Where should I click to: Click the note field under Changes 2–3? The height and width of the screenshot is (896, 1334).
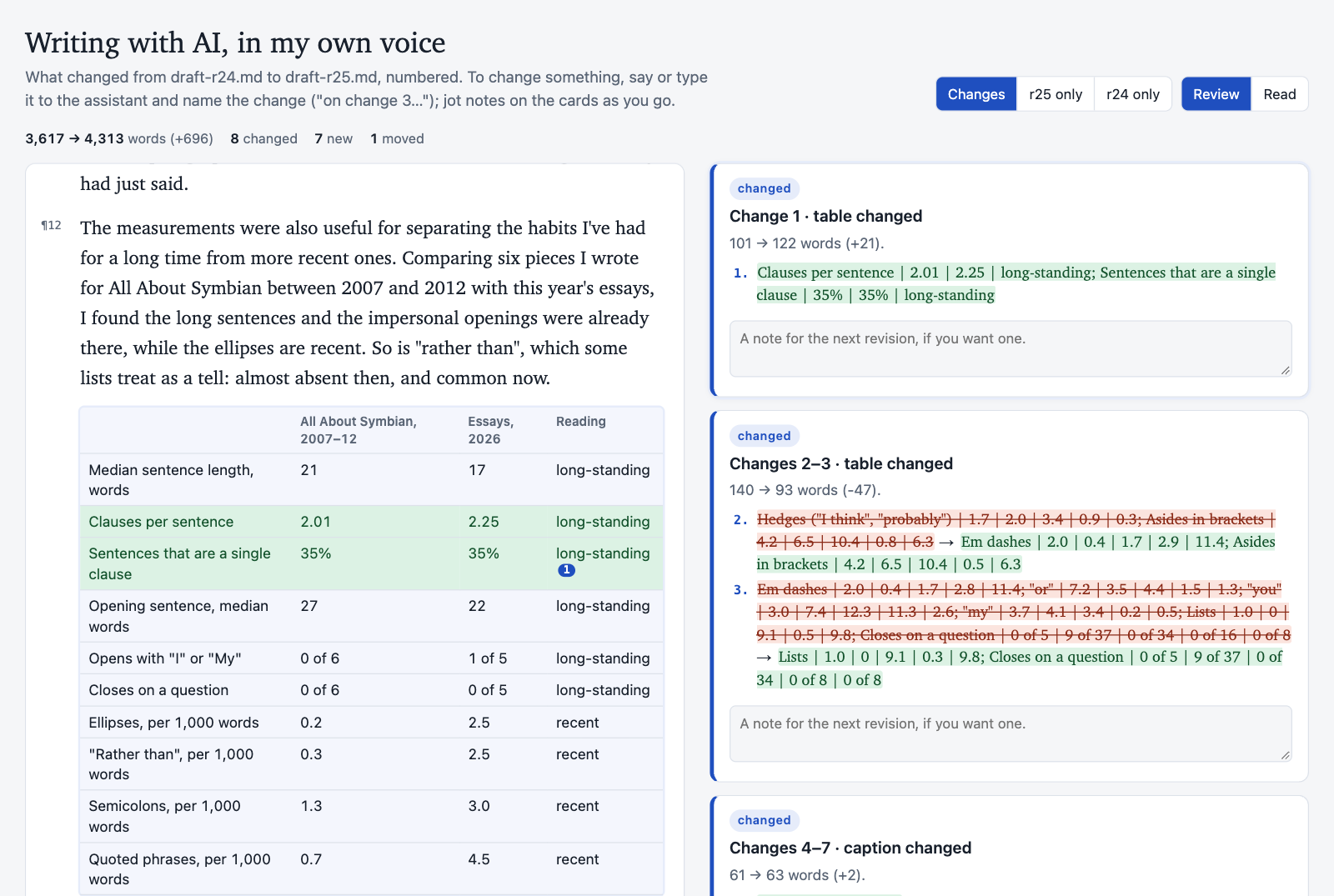tap(1011, 733)
